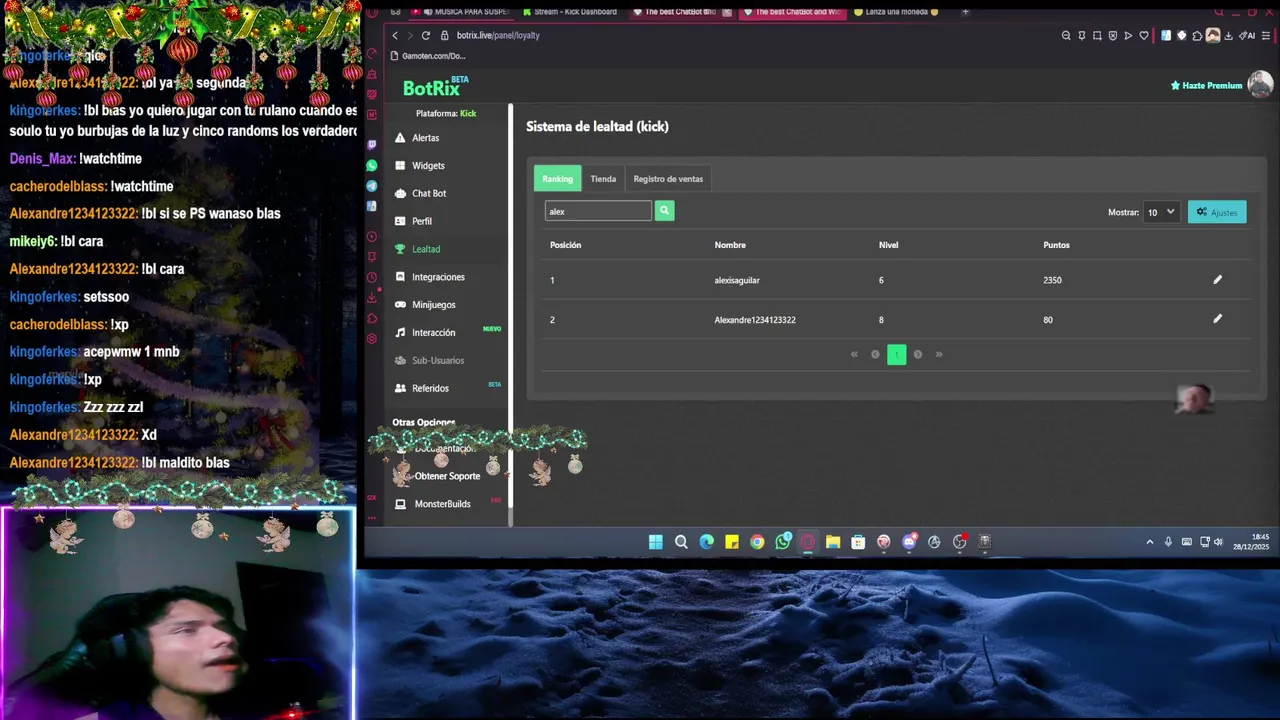Switch to the MUSICA PARA SUSPE browser tab
1280x720 pixels.
[463, 12]
